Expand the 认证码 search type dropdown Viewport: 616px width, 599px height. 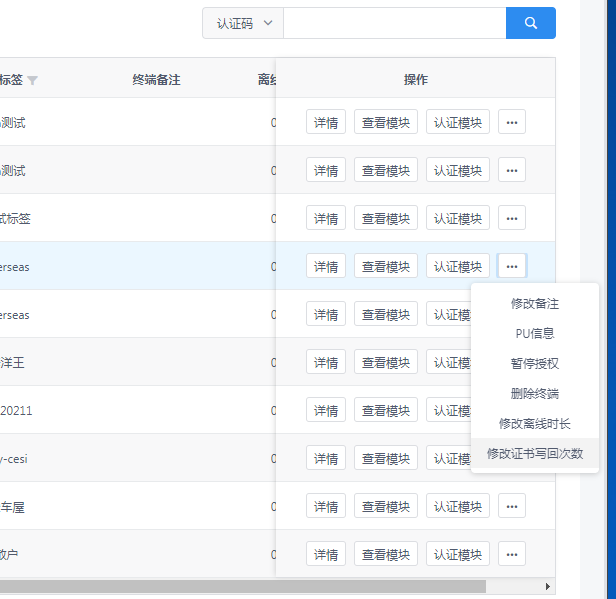tap(243, 23)
